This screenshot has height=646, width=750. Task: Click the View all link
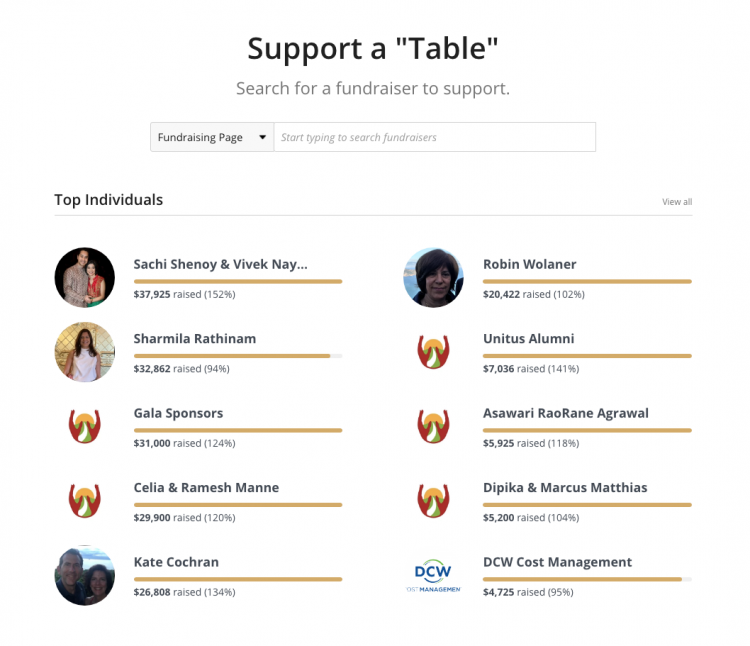point(676,202)
